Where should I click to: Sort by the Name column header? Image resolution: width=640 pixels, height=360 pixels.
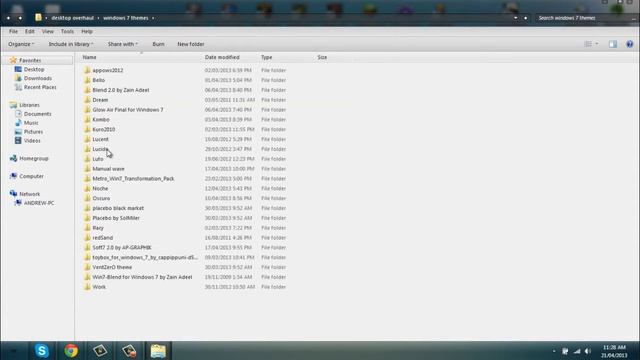coord(90,58)
